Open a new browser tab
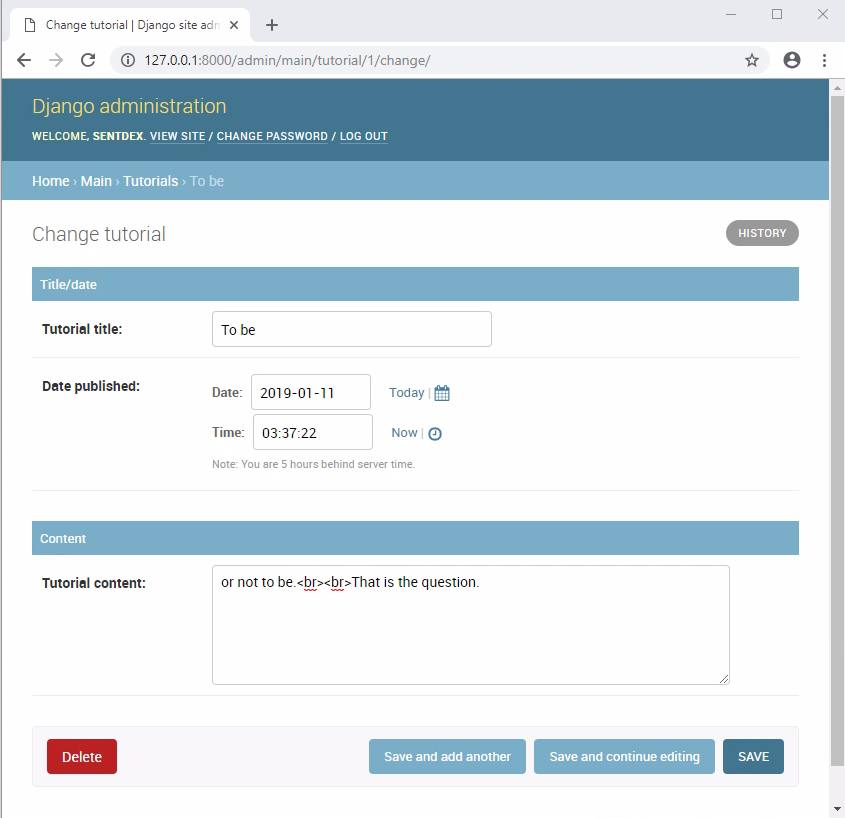Viewport: 845px width, 818px height. [x=272, y=25]
